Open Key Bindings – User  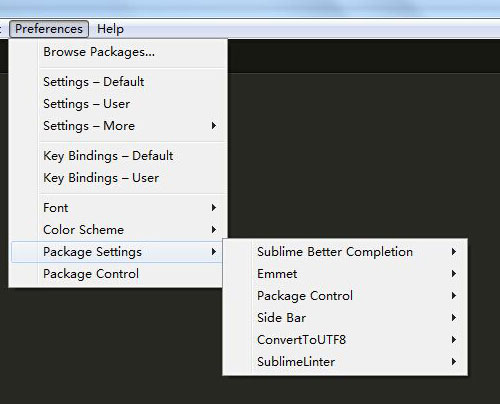[x=118, y=178]
